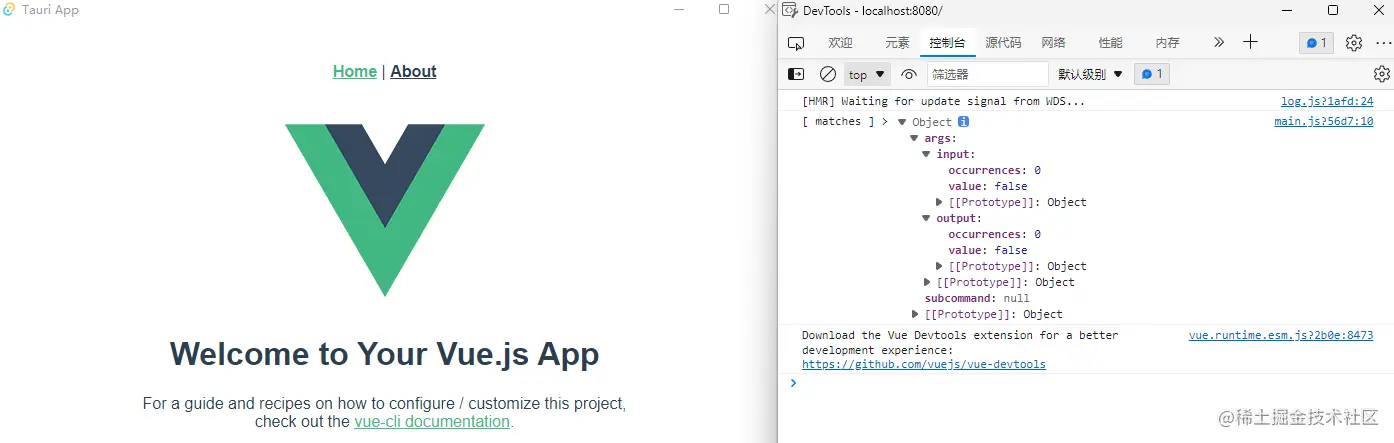Clear the console with the ban icon
This screenshot has width=1394, height=443.
[x=828, y=74]
